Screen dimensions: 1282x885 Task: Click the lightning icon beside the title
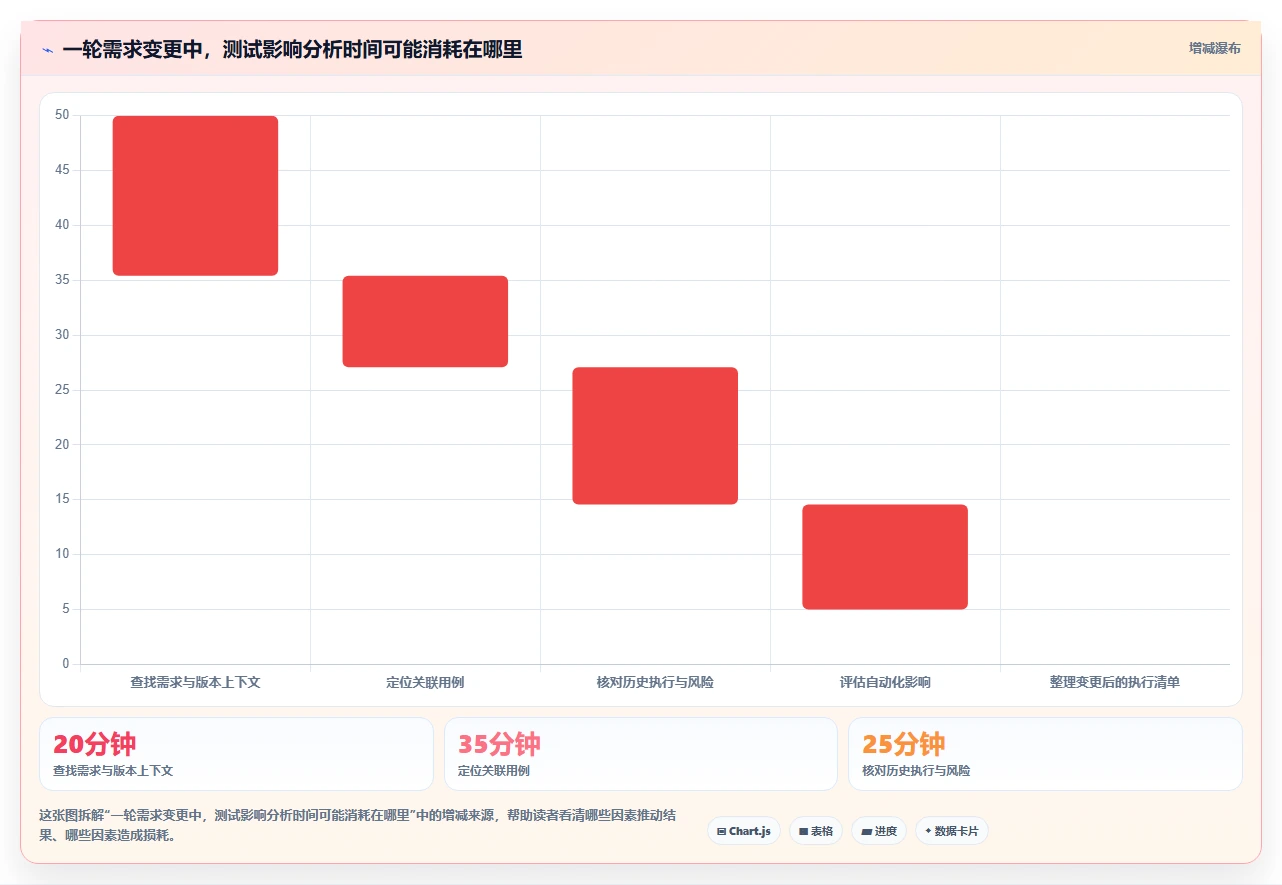tap(47, 50)
